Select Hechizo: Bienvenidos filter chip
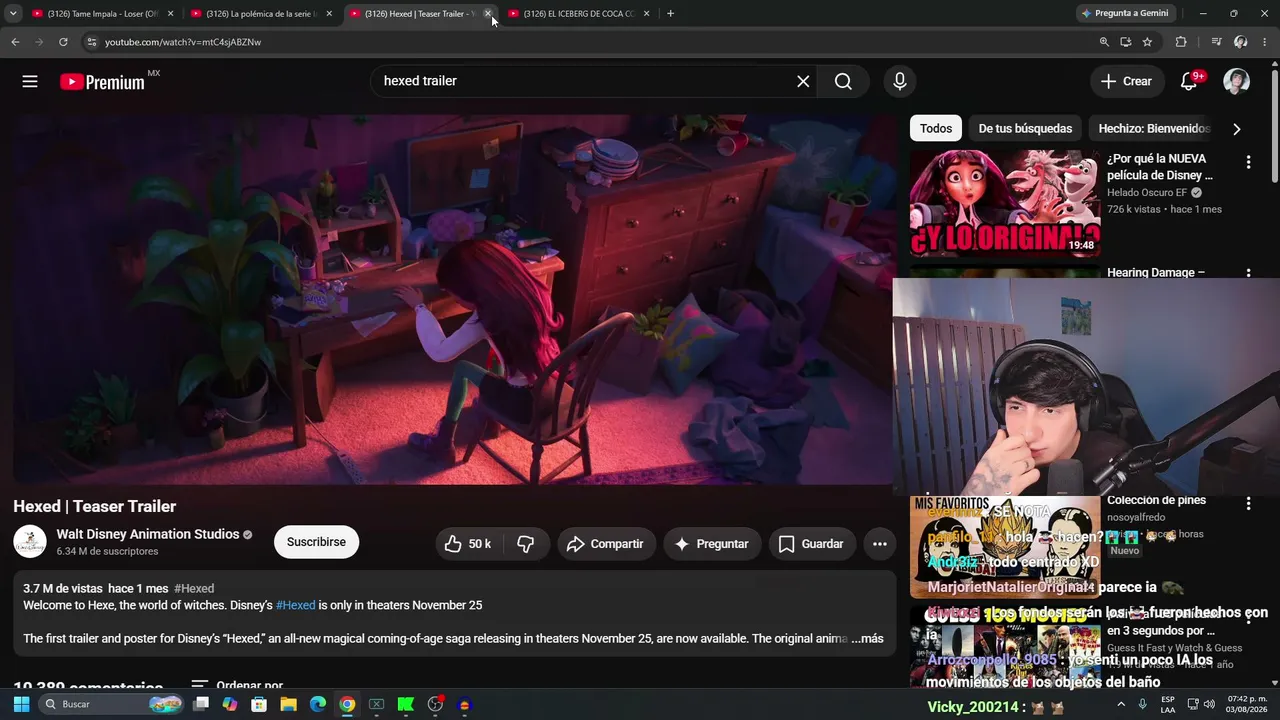Image resolution: width=1280 pixels, height=720 pixels. click(1154, 128)
